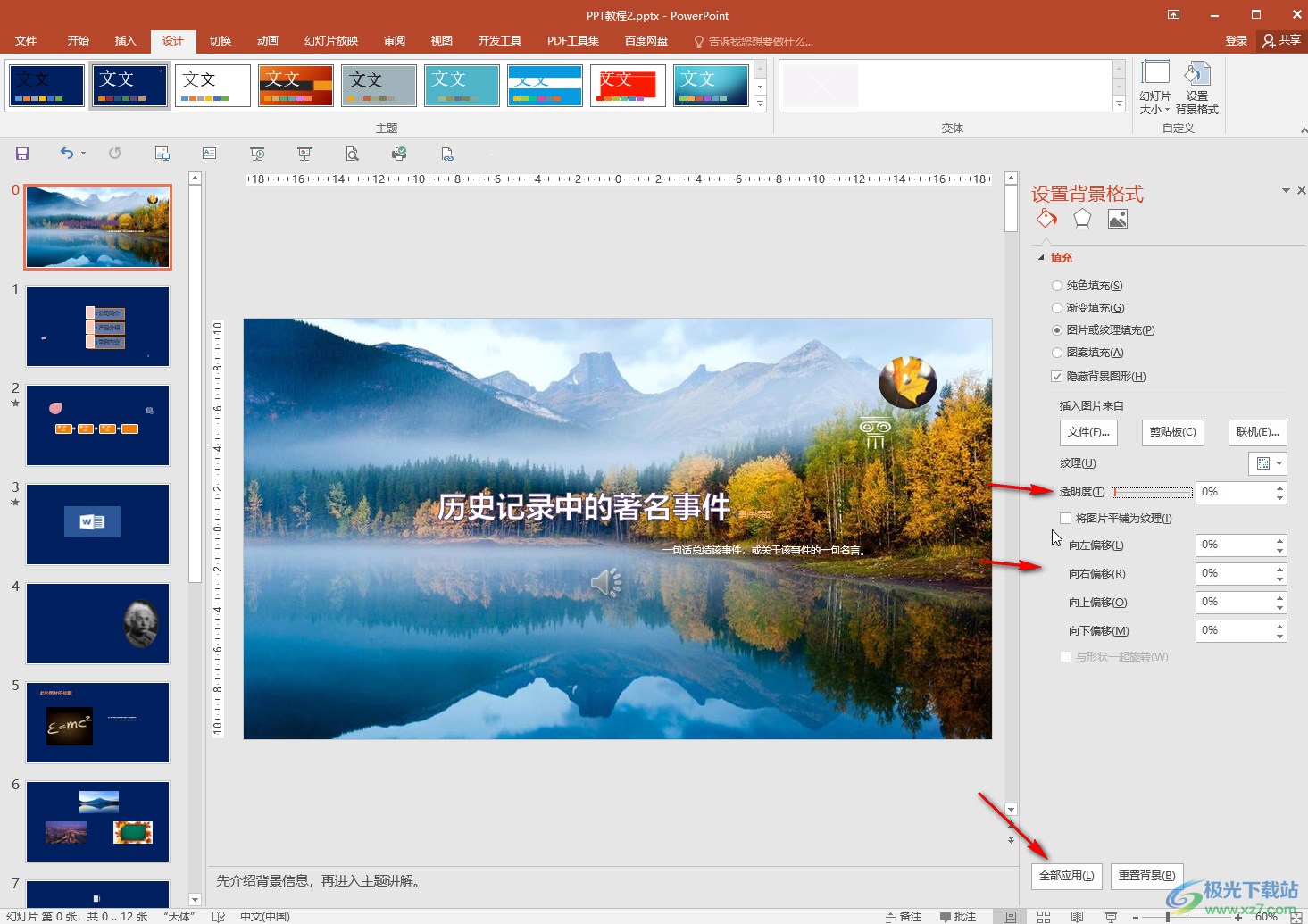
Task: Switch to Insert (插入) tab
Action: tap(126, 41)
